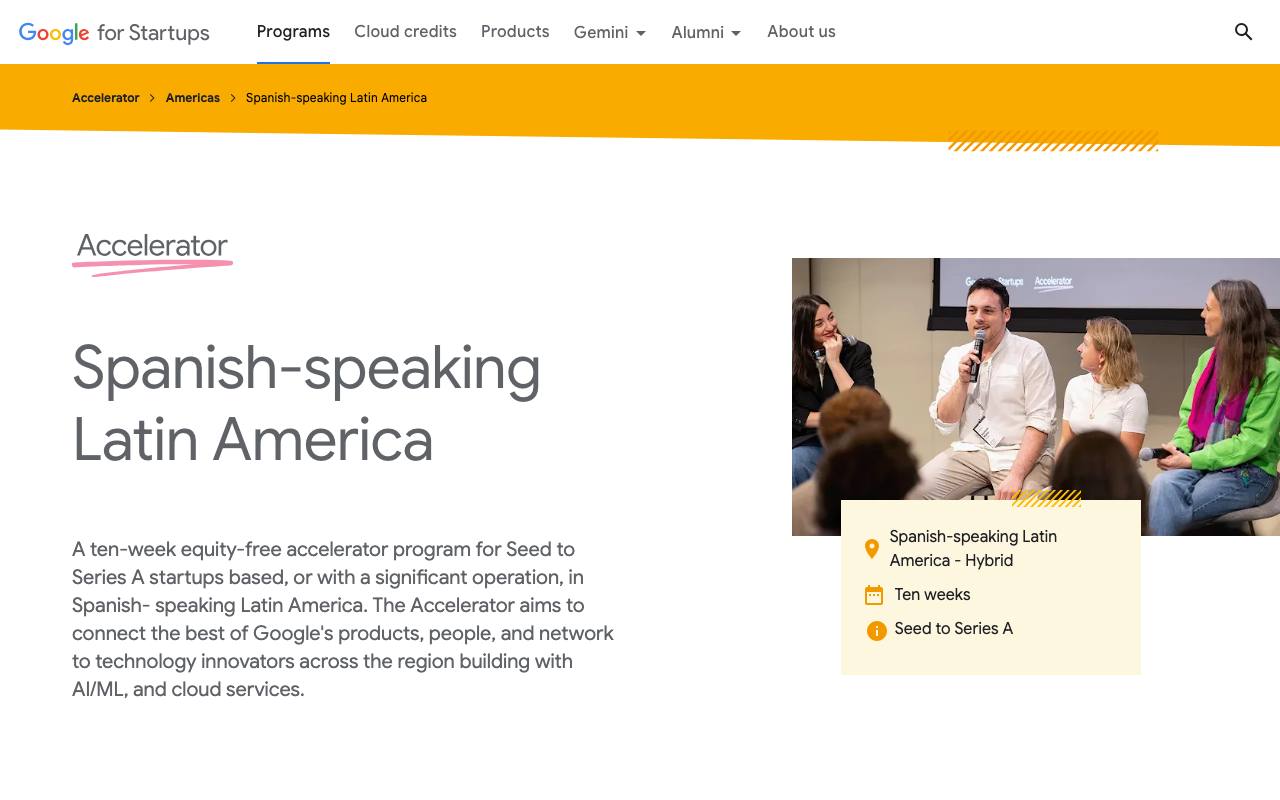Open About us page
The image size is (1280, 800).
click(801, 32)
